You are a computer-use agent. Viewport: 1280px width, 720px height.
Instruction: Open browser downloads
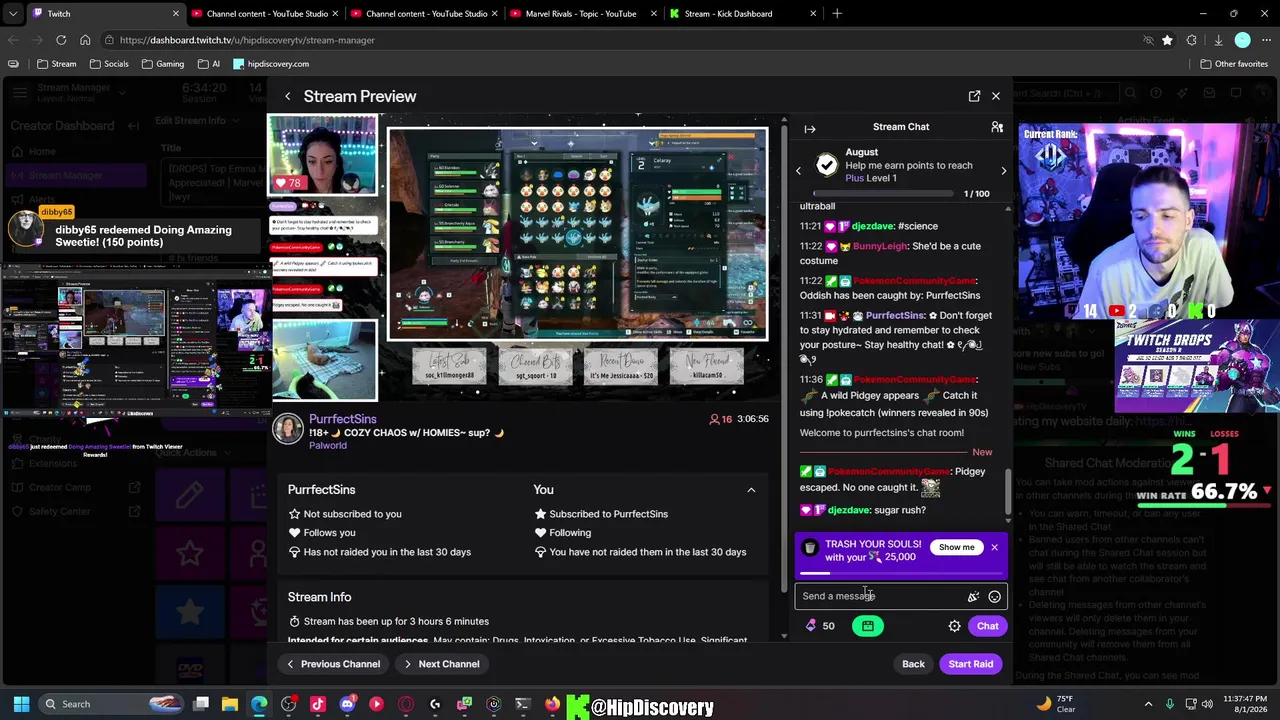[1218, 40]
